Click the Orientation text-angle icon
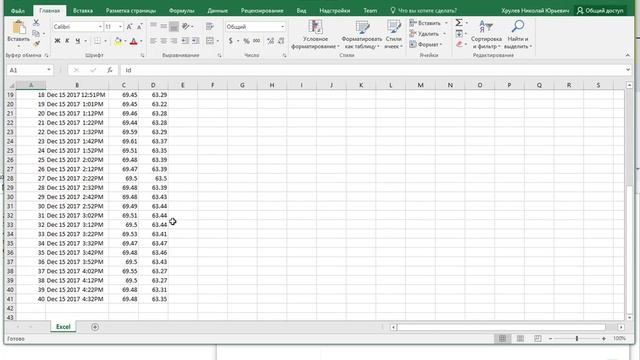Viewport: 640px width, 360px height. tap(186, 27)
